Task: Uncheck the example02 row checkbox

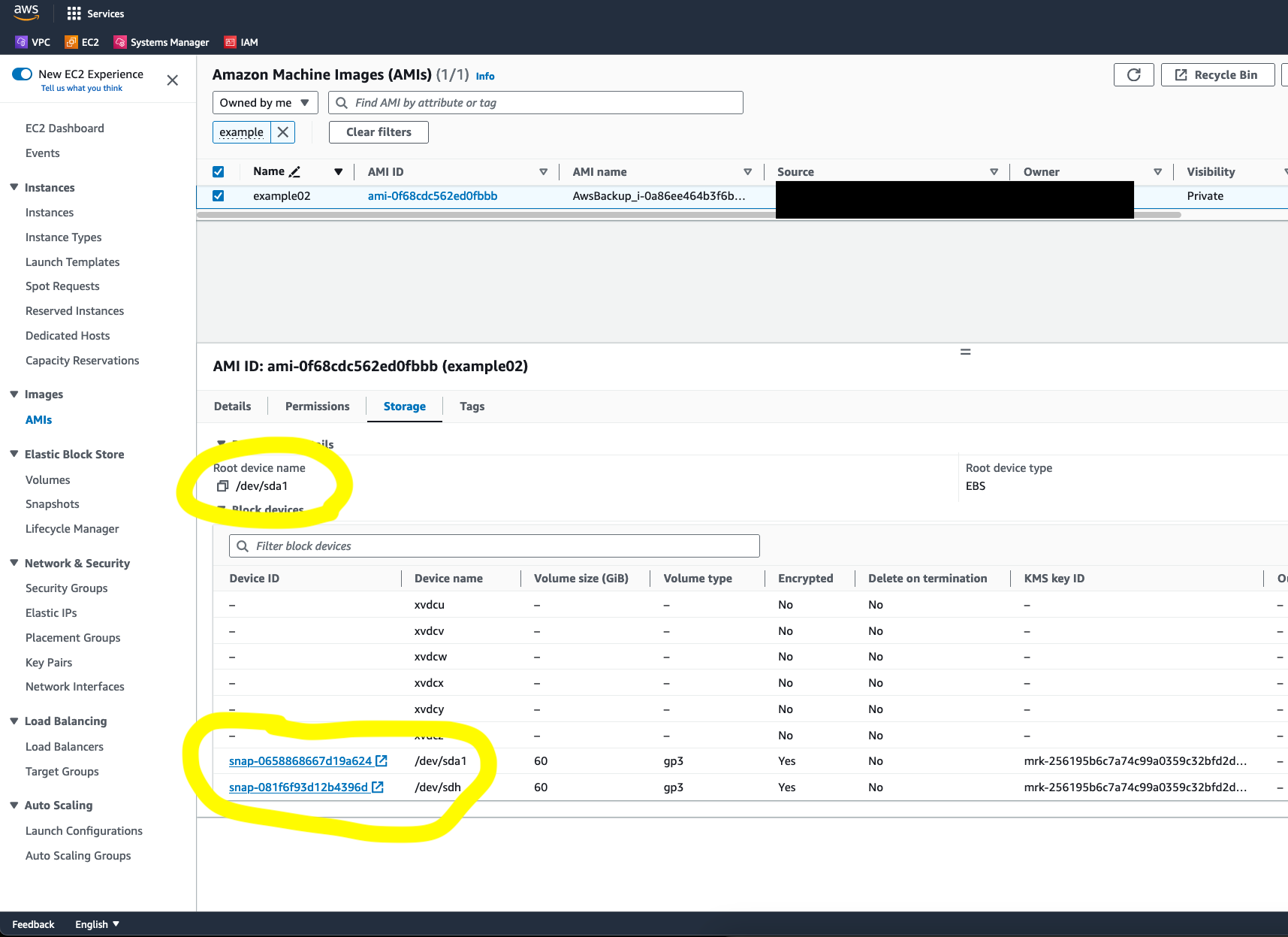Action: pos(219,196)
